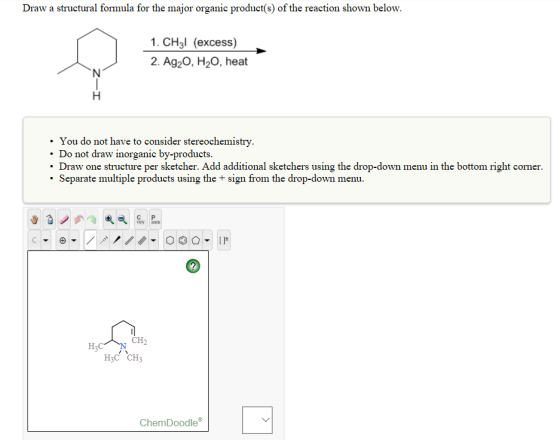Select the positive charge tool
This screenshot has width=560, height=440.
point(62,240)
